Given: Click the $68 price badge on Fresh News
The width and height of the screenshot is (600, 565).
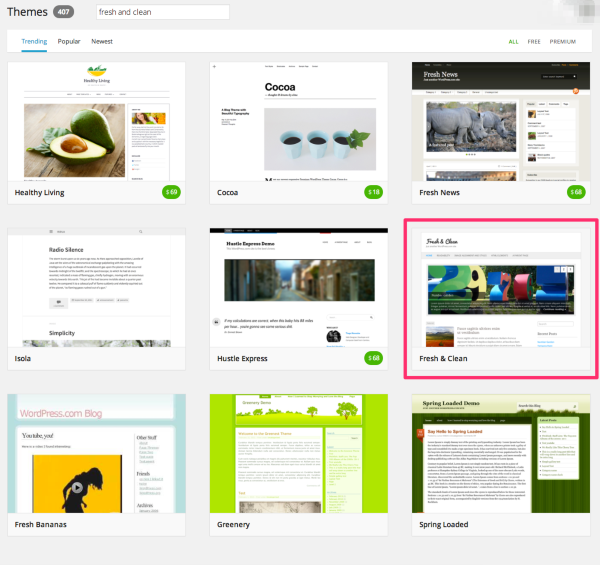Looking at the screenshot, I should coord(576,191).
